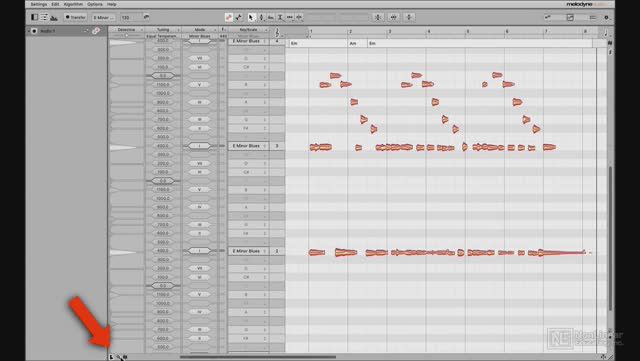Toggle the third scale editor icon at bottom-left
This screenshot has width=640, height=361.
click(125, 357)
